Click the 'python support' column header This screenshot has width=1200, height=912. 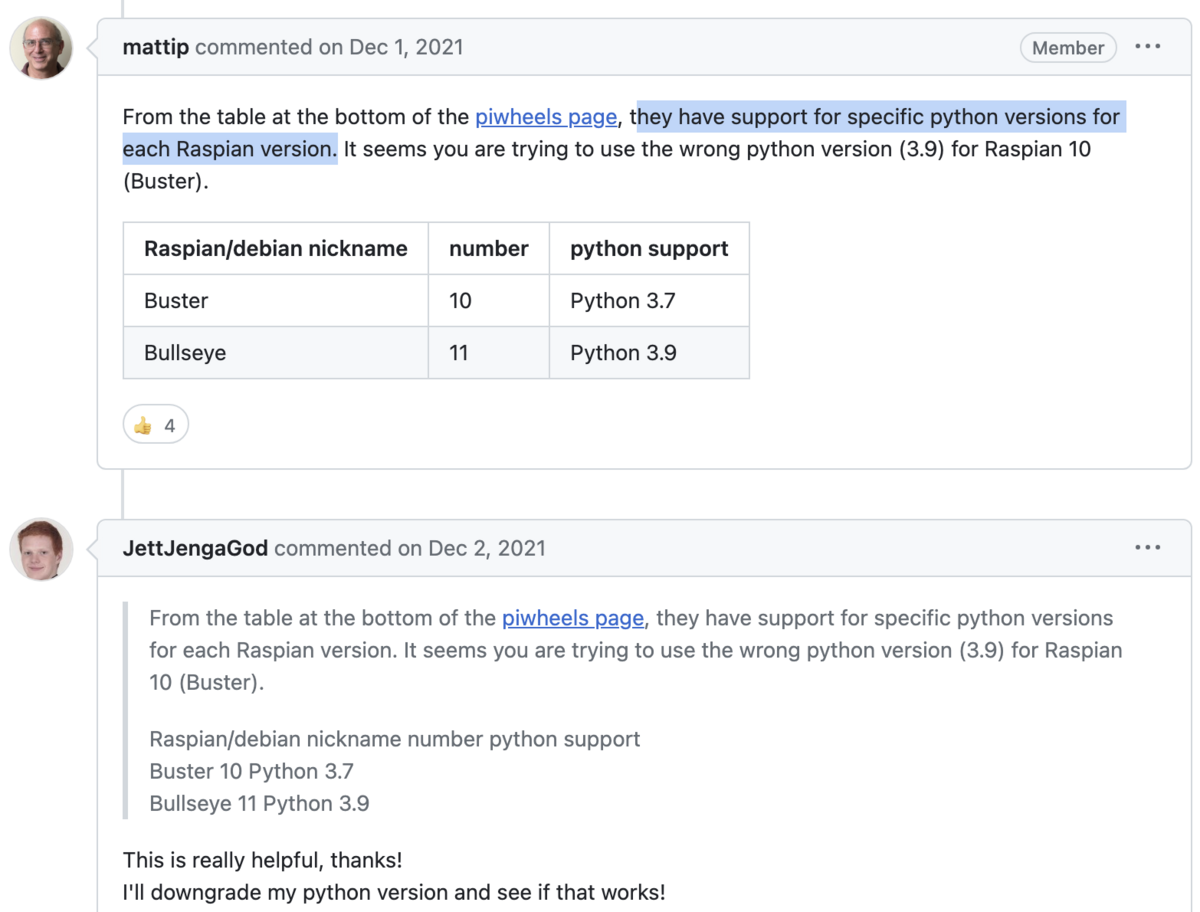click(x=649, y=249)
